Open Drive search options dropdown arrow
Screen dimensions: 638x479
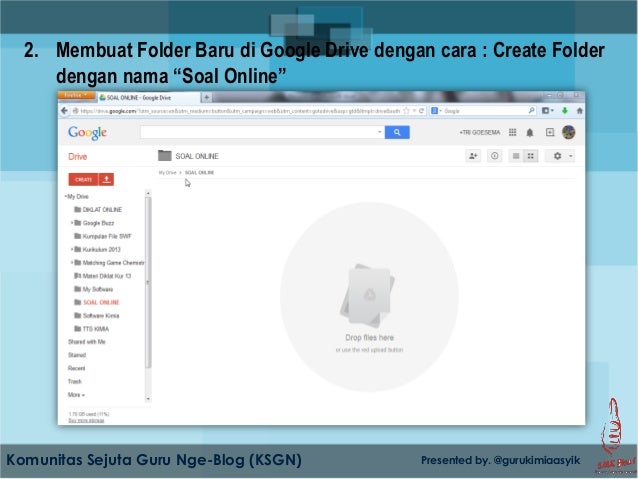[380, 132]
